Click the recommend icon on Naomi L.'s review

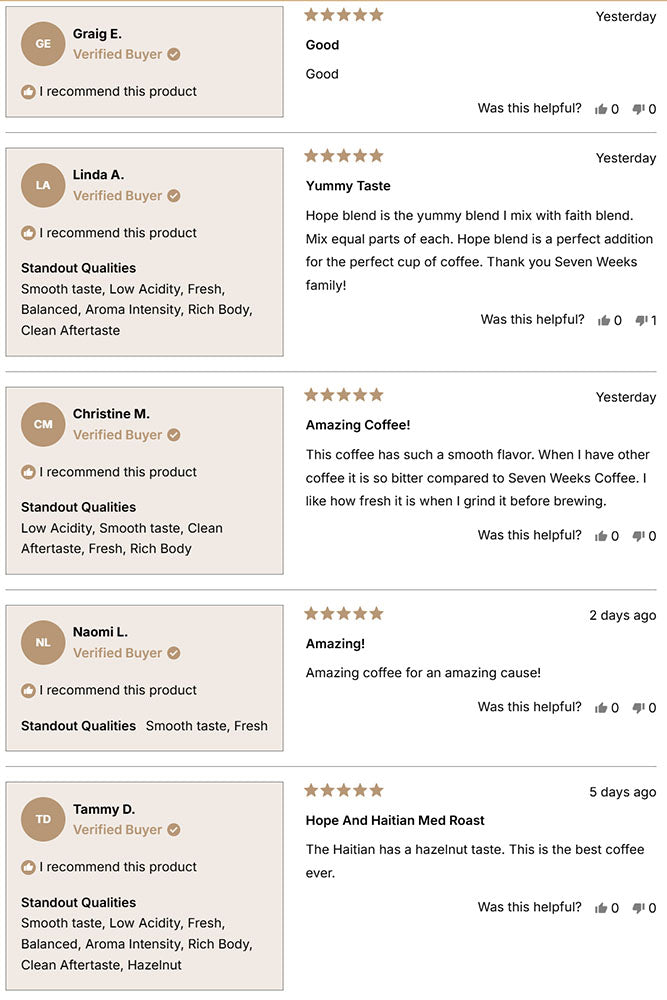click(29, 690)
